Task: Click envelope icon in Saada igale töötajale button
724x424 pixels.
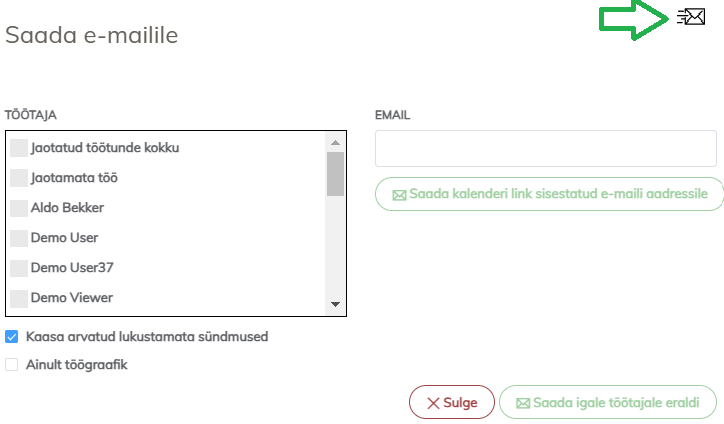Action: click(522, 403)
